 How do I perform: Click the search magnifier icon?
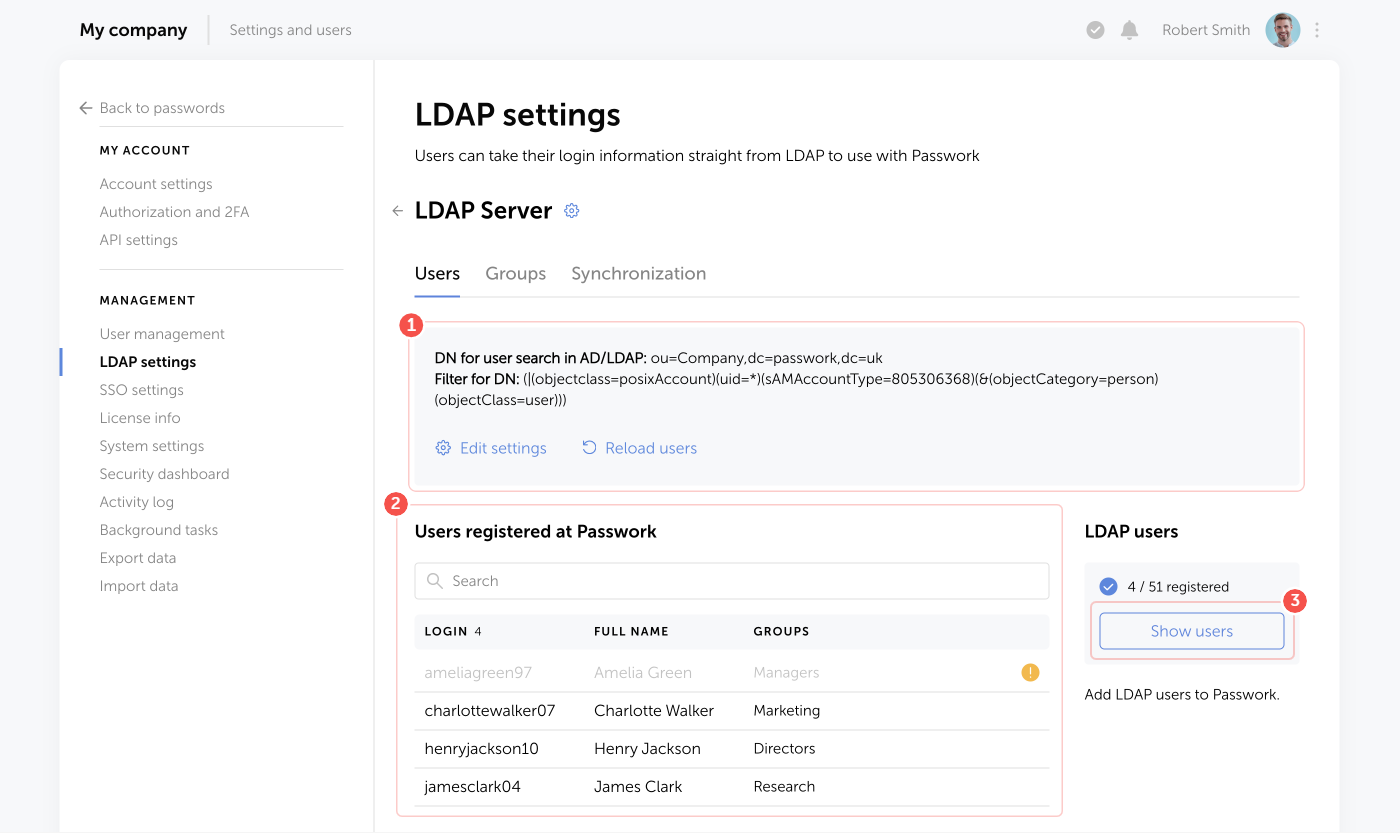click(434, 580)
